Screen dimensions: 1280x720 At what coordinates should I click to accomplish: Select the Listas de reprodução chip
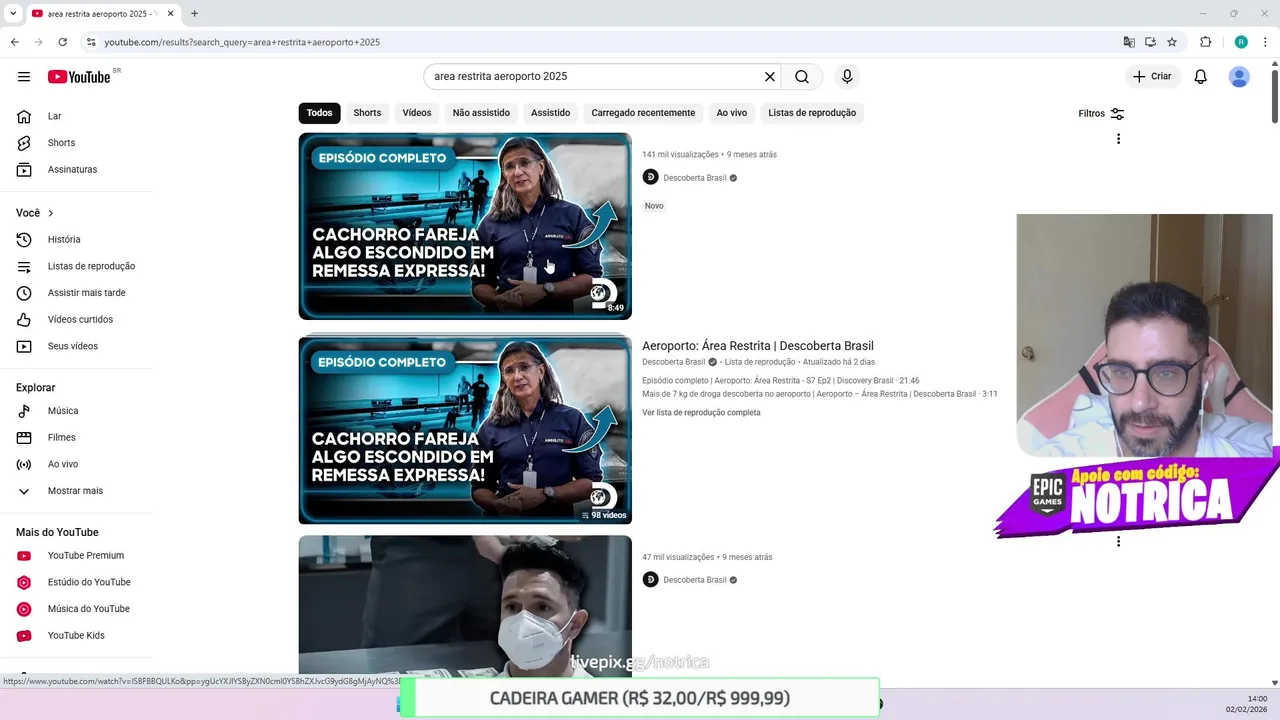point(812,113)
